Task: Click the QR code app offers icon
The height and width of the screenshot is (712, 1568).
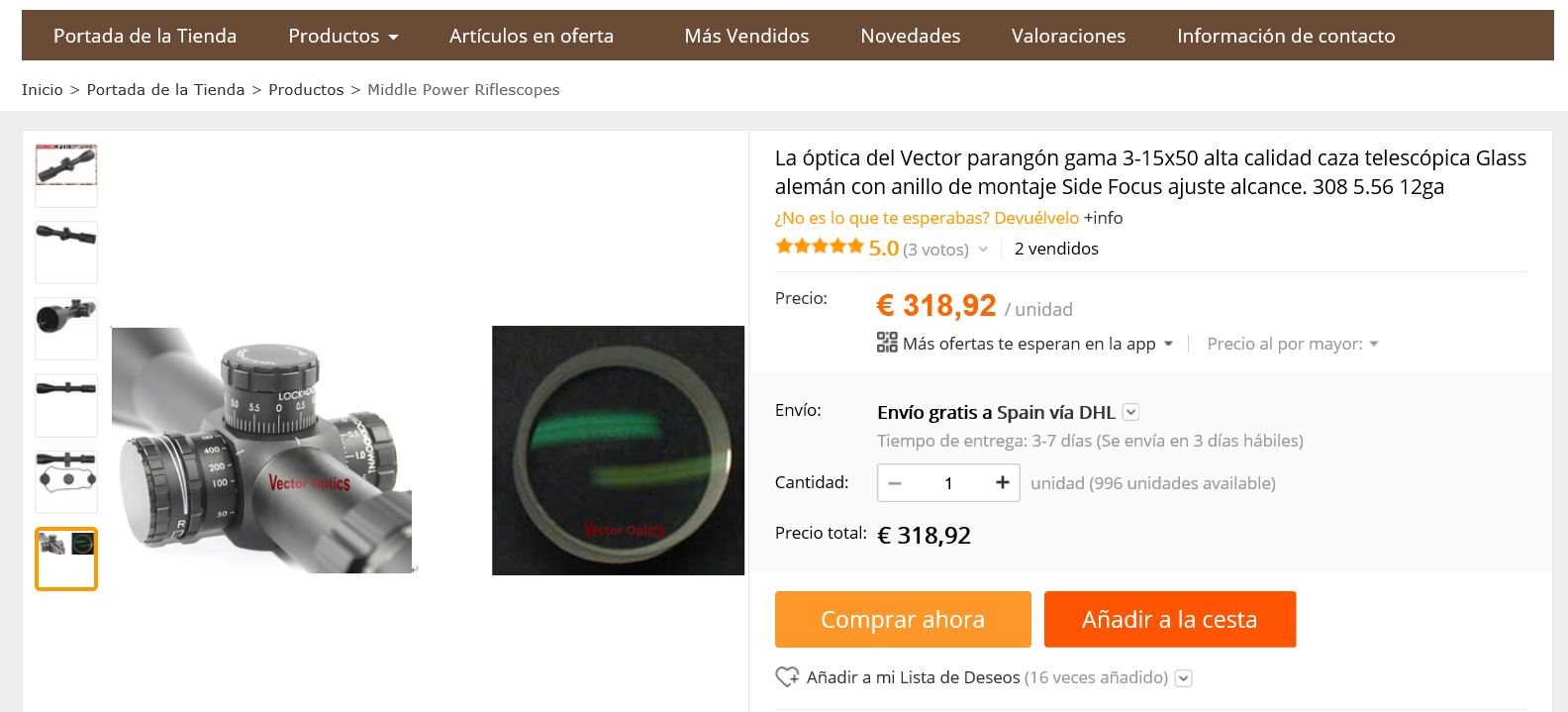Action: click(887, 343)
